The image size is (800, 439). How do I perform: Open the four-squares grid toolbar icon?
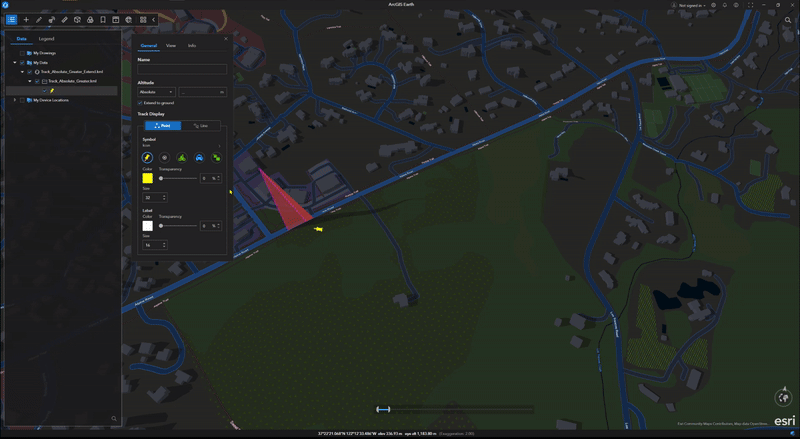(x=143, y=19)
